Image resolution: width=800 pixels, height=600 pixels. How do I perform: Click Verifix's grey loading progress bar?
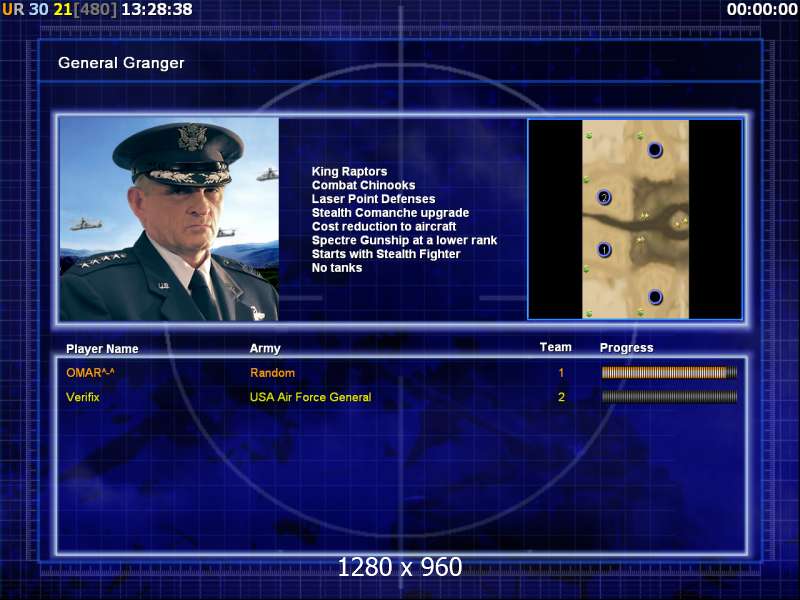669,396
